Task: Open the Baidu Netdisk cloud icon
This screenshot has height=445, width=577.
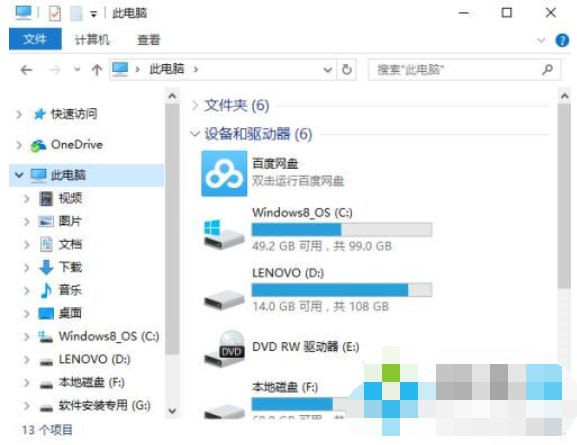Action: pyautogui.click(x=224, y=173)
